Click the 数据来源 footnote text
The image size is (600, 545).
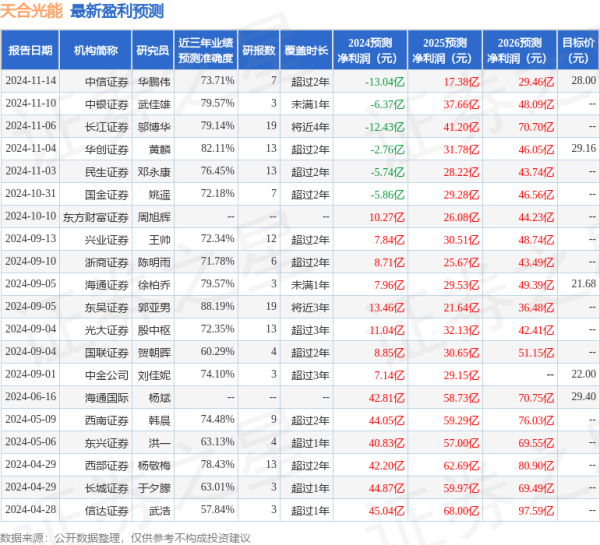coord(125,538)
